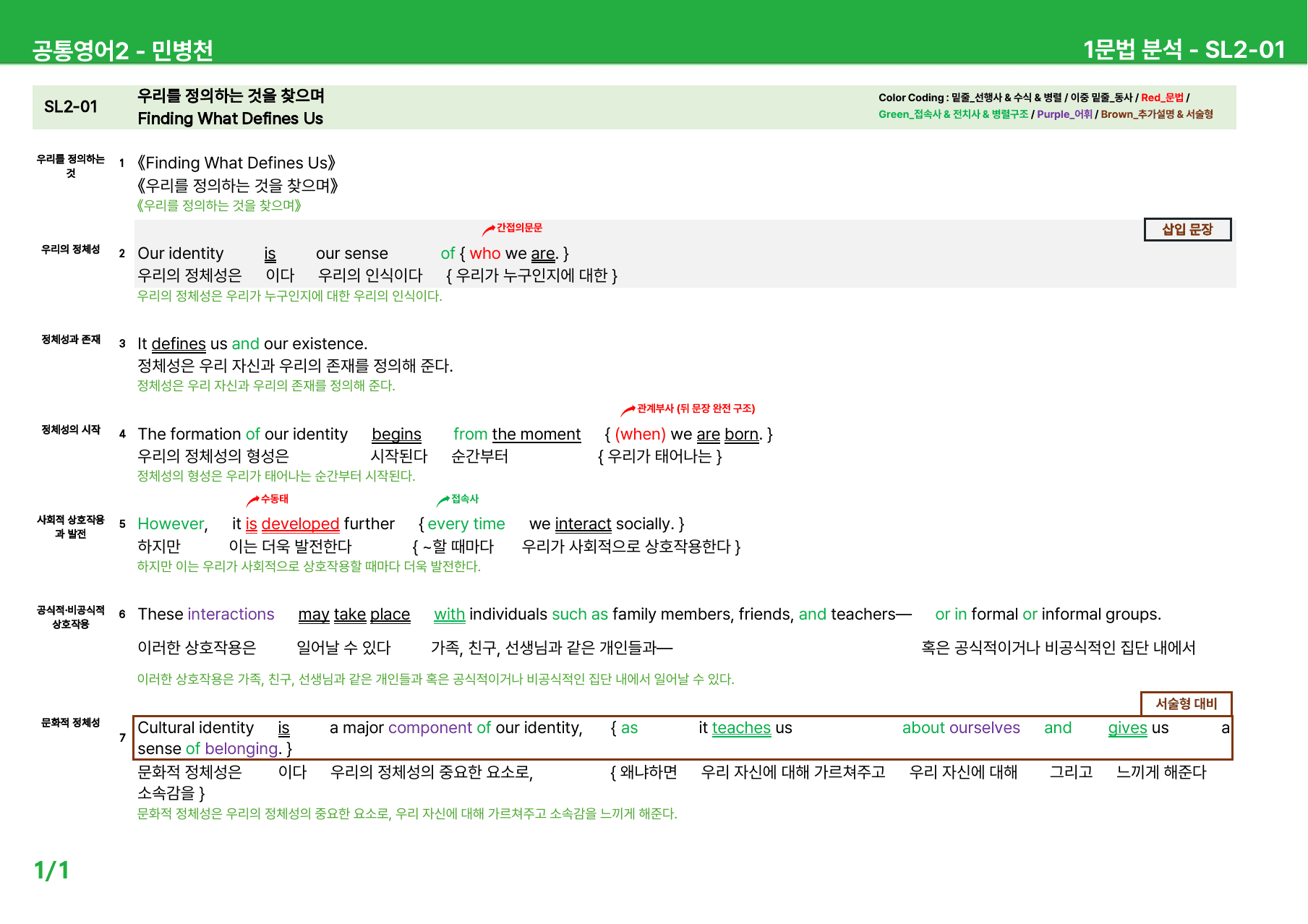
Task: Click 'may take place' in sentence 6
Action: [x=354, y=615]
